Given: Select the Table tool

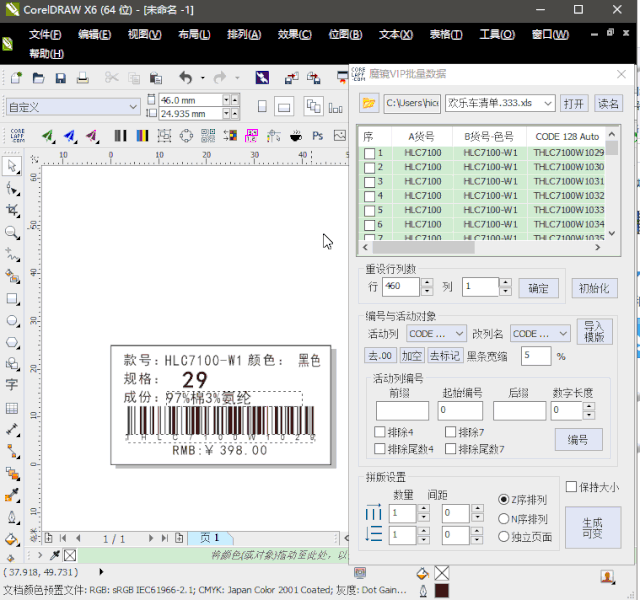Looking at the screenshot, I should [x=12, y=408].
